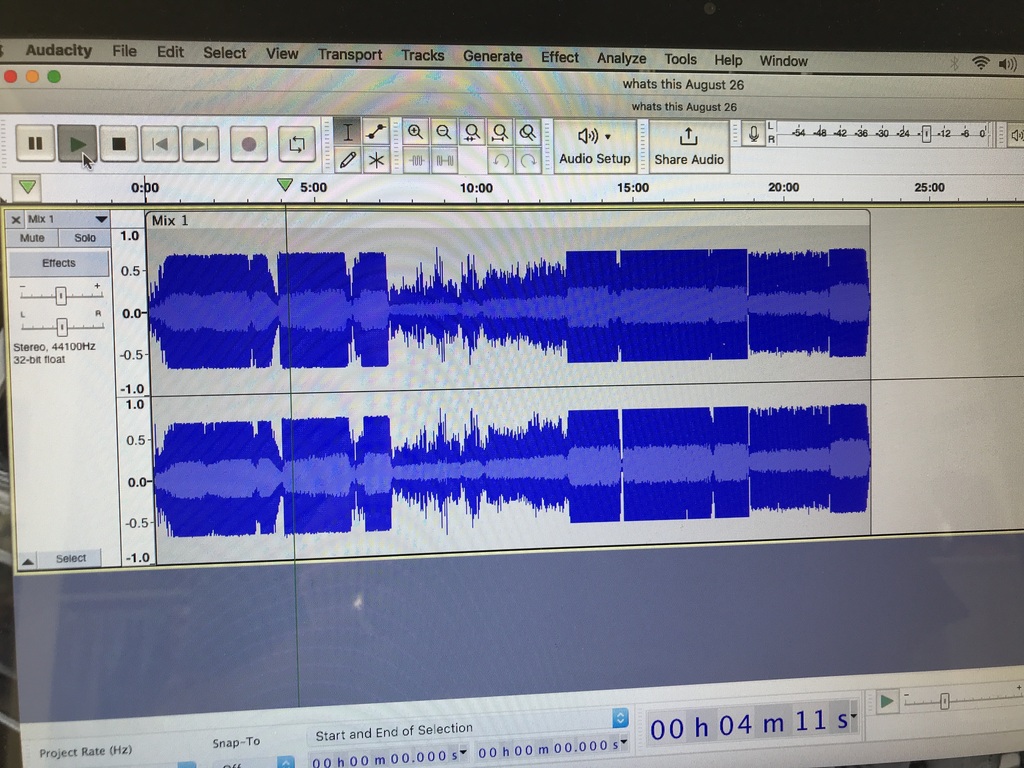This screenshot has width=1024, height=768.
Task: Click the record meter microphone icon
Action: pyautogui.click(x=754, y=135)
